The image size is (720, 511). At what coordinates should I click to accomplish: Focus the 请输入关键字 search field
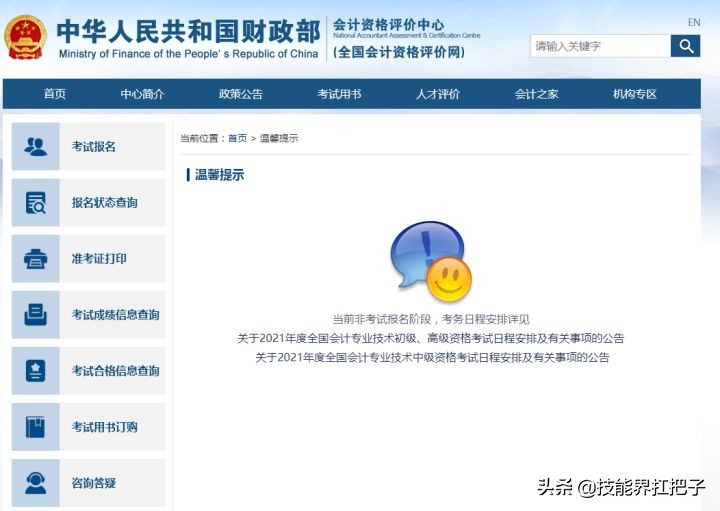[x=600, y=46]
